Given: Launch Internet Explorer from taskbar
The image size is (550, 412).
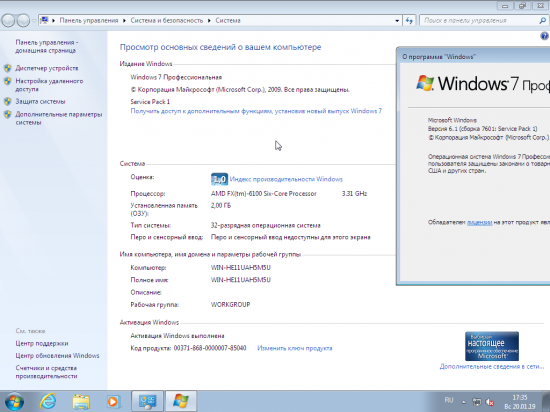Looking at the screenshot, I should [48, 401].
